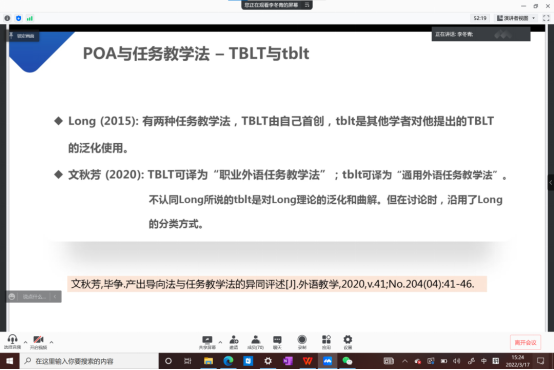Open the members list icon
The height and width of the screenshot is (370, 554).
coord(255,342)
